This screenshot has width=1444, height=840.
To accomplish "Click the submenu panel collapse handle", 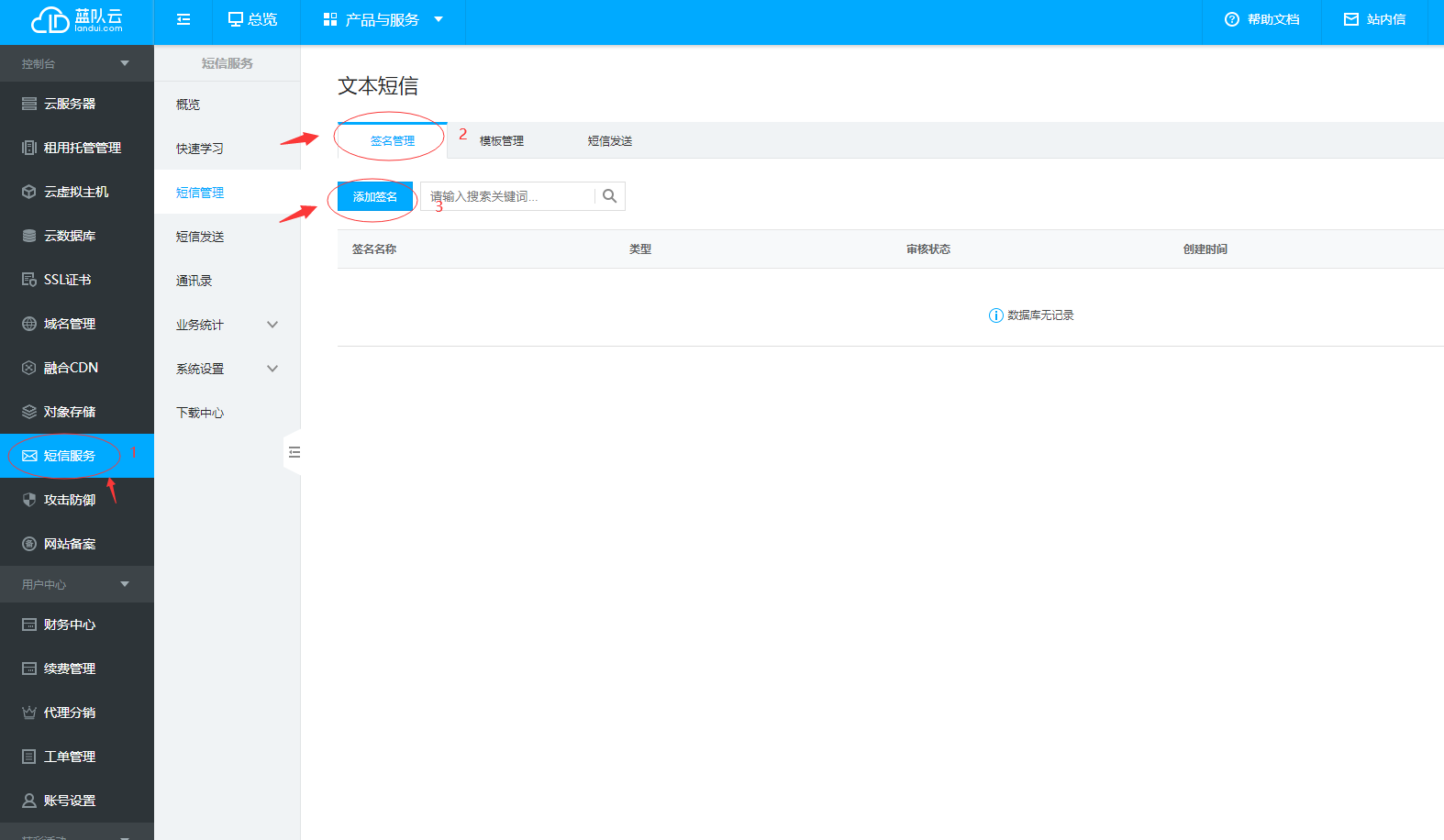I will 294,452.
